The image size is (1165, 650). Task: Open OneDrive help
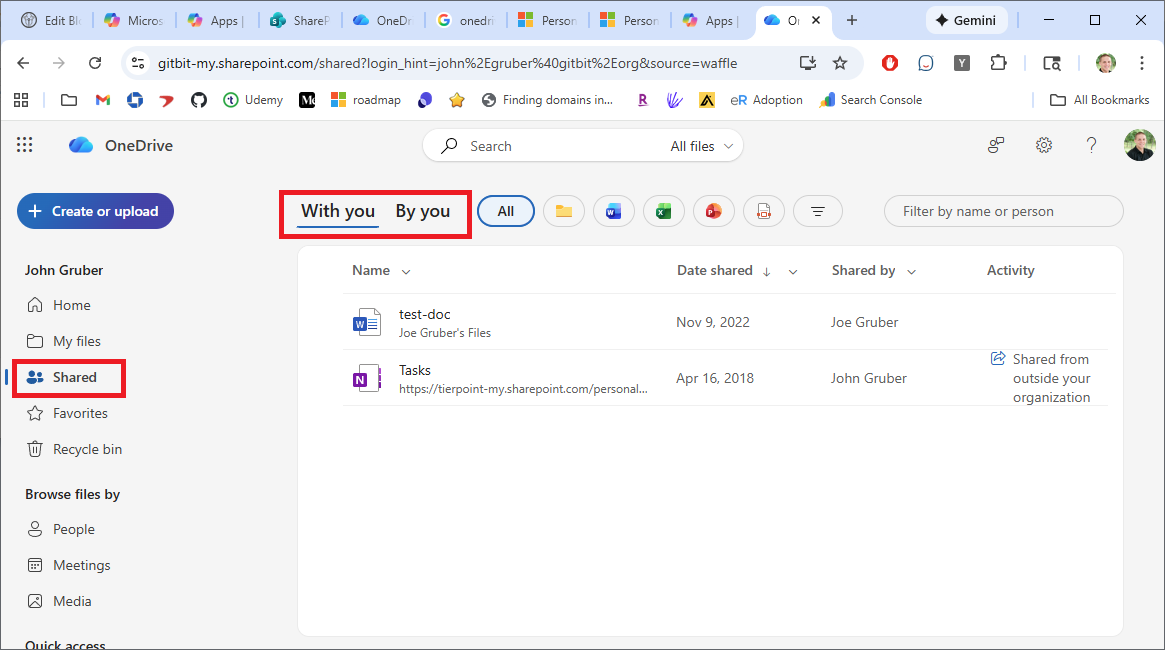pyautogui.click(x=1091, y=145)
